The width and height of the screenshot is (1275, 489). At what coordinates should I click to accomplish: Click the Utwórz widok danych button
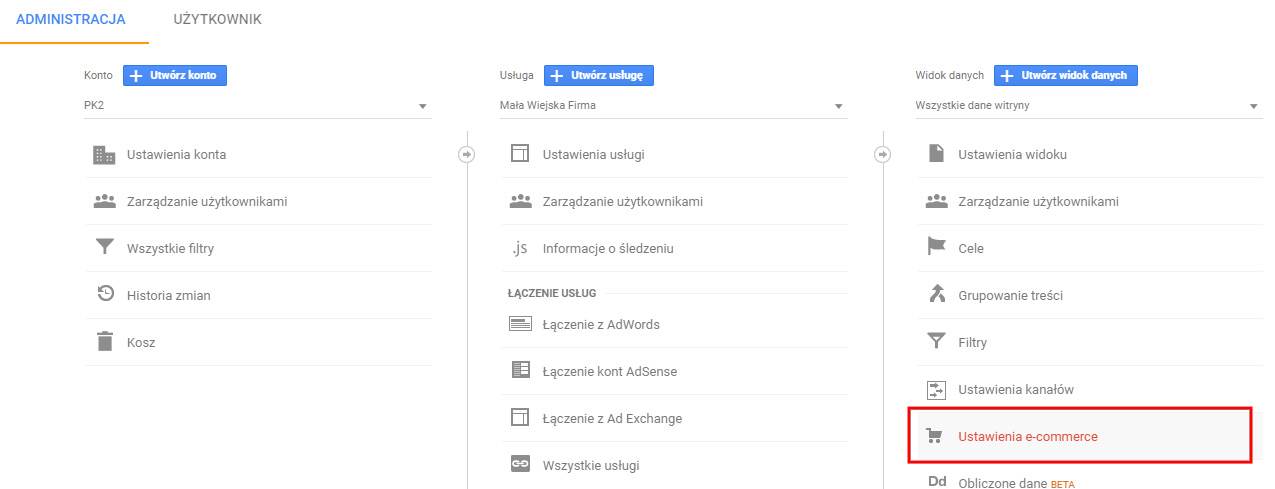pyautogui.click(x=1065, y=75)
